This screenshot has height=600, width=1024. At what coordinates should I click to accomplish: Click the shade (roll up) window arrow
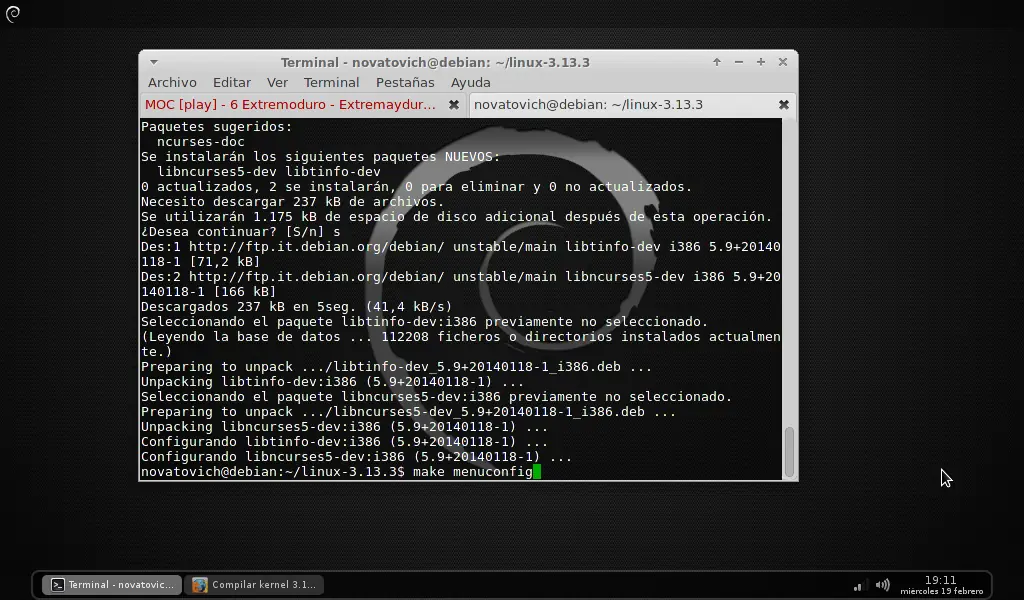[x=717, y=62]
